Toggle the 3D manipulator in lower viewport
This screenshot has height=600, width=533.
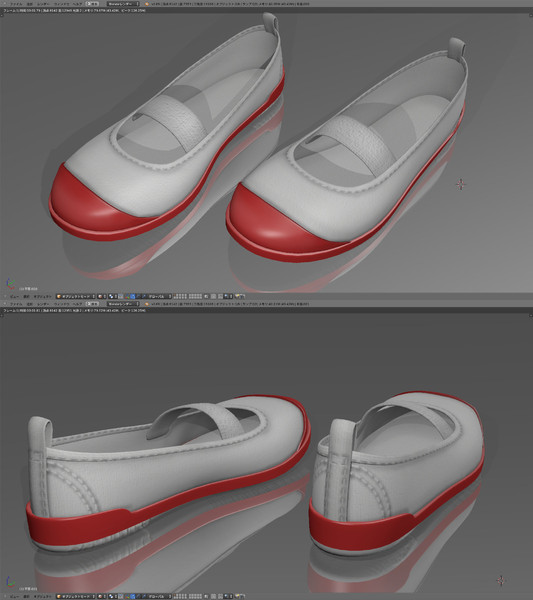[x=127, y=597]
